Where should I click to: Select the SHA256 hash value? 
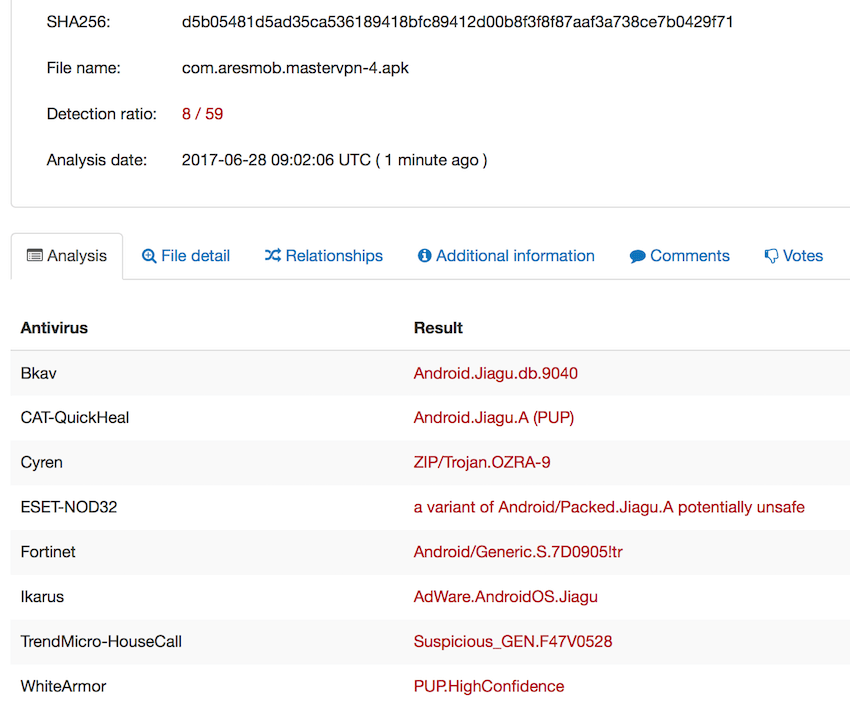point(457,22)
